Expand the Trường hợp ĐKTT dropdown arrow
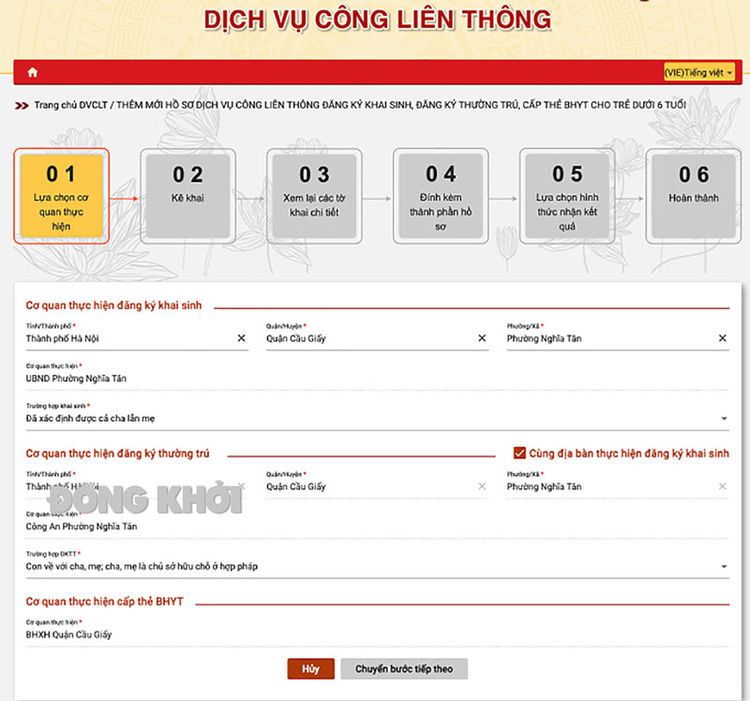The image size is (750, 701). 724,567
